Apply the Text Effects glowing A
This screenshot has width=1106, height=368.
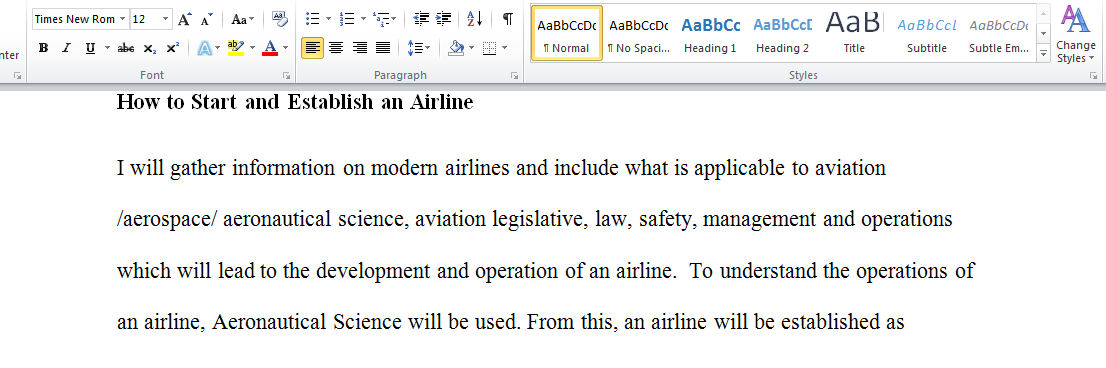[205, 49]
